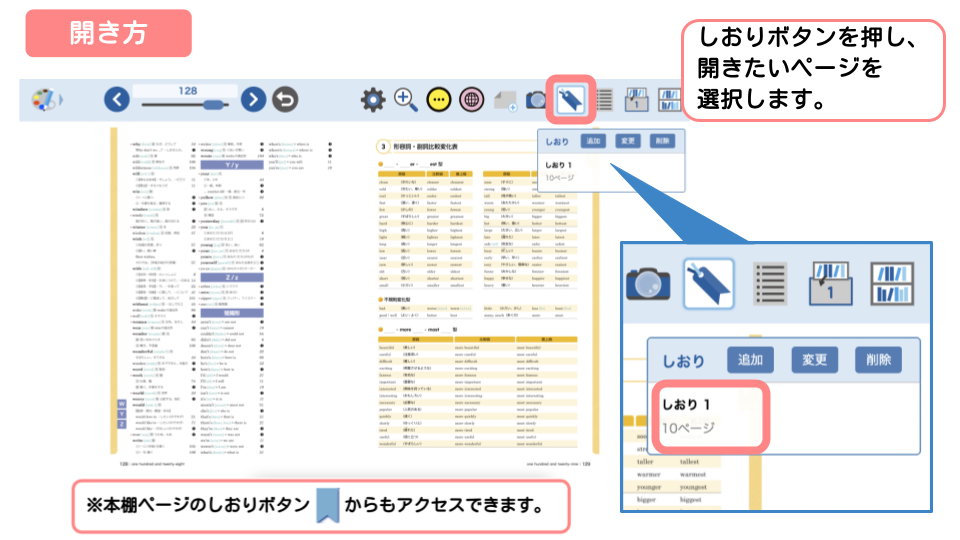Image resolution: width=960 pixels, height=540 pixels.
Task: Open the drawing palette tool in the toolbar
Action: point(42,100)
